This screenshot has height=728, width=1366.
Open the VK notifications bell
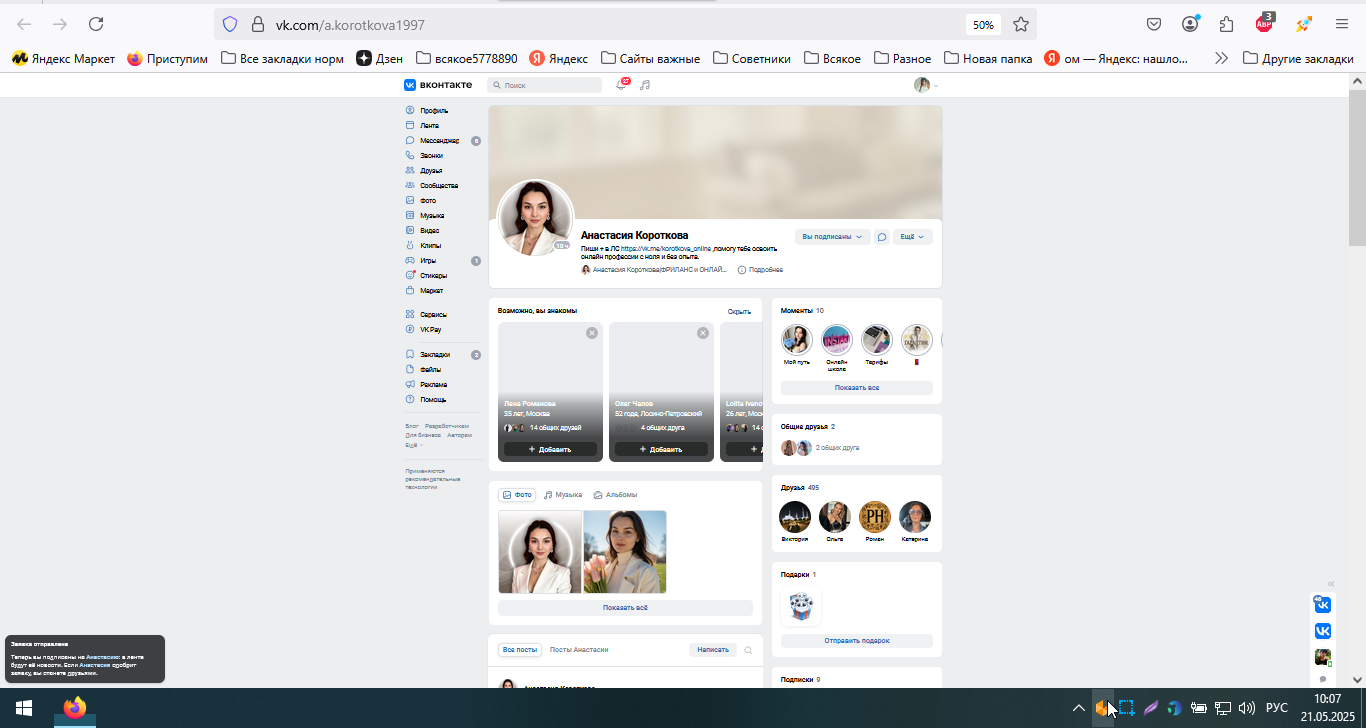pyautogui.click(x=622, y=85)
